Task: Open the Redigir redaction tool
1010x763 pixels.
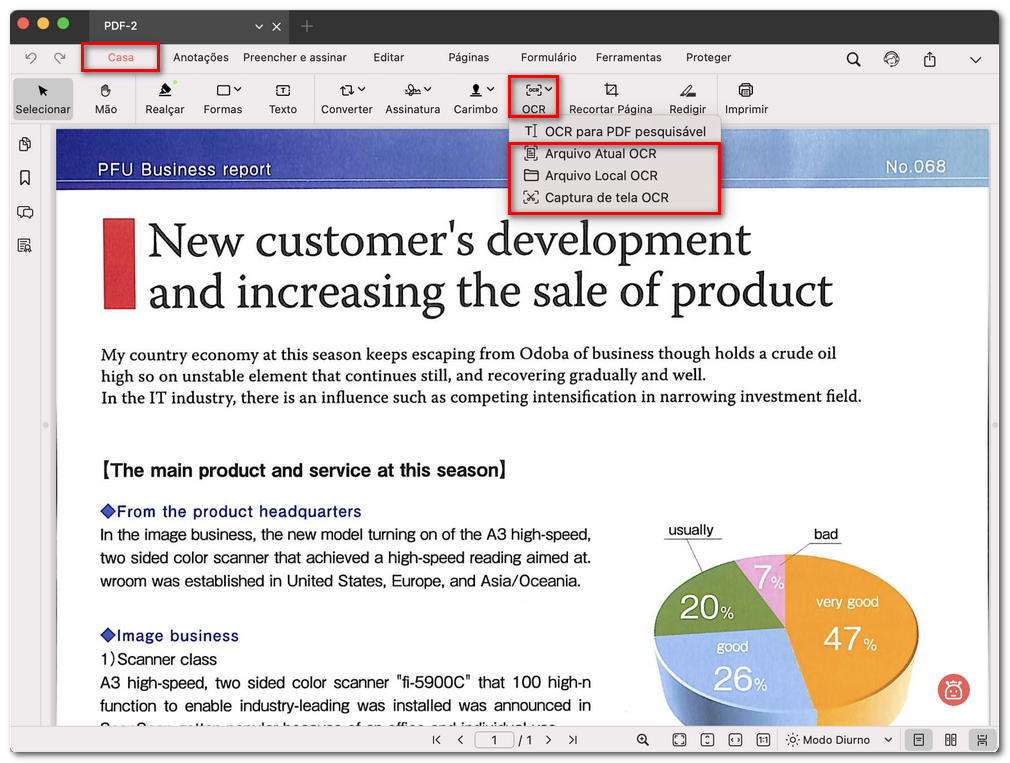Action: pyautogui.click(x=687, y=98)
